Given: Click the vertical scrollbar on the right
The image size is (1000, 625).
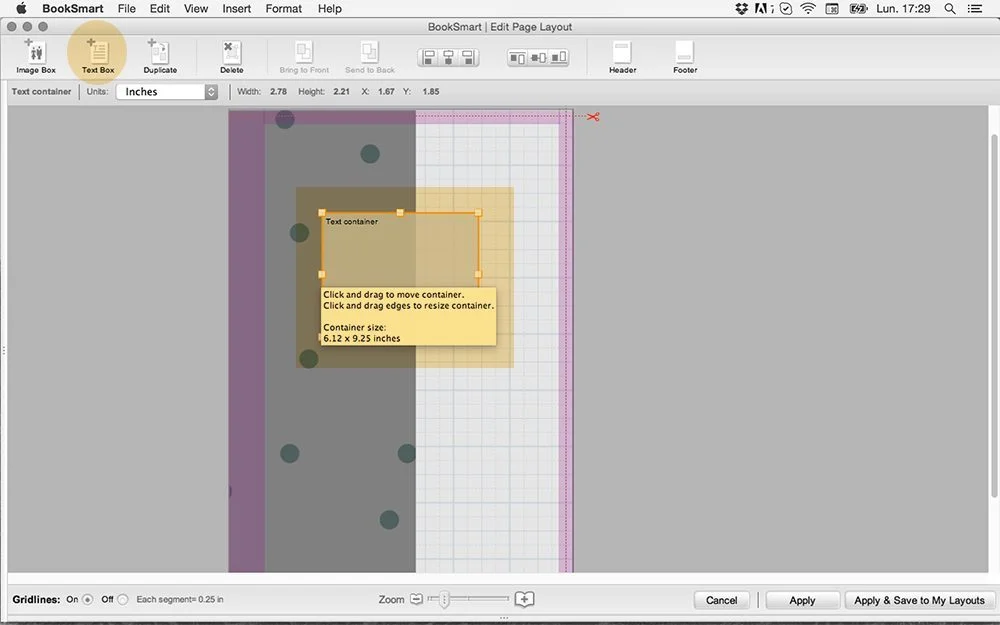Looking at the screenshot, I should click(x=994, y=316).
